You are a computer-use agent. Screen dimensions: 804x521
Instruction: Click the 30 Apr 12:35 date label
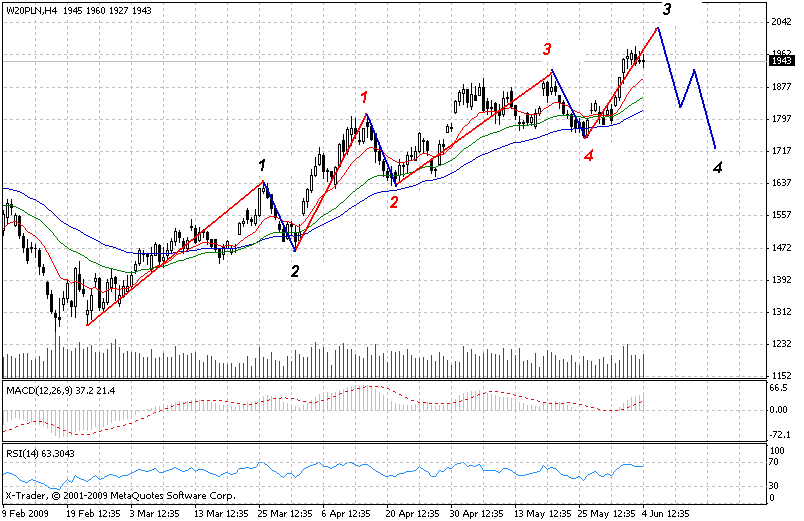tap(477, 513)
